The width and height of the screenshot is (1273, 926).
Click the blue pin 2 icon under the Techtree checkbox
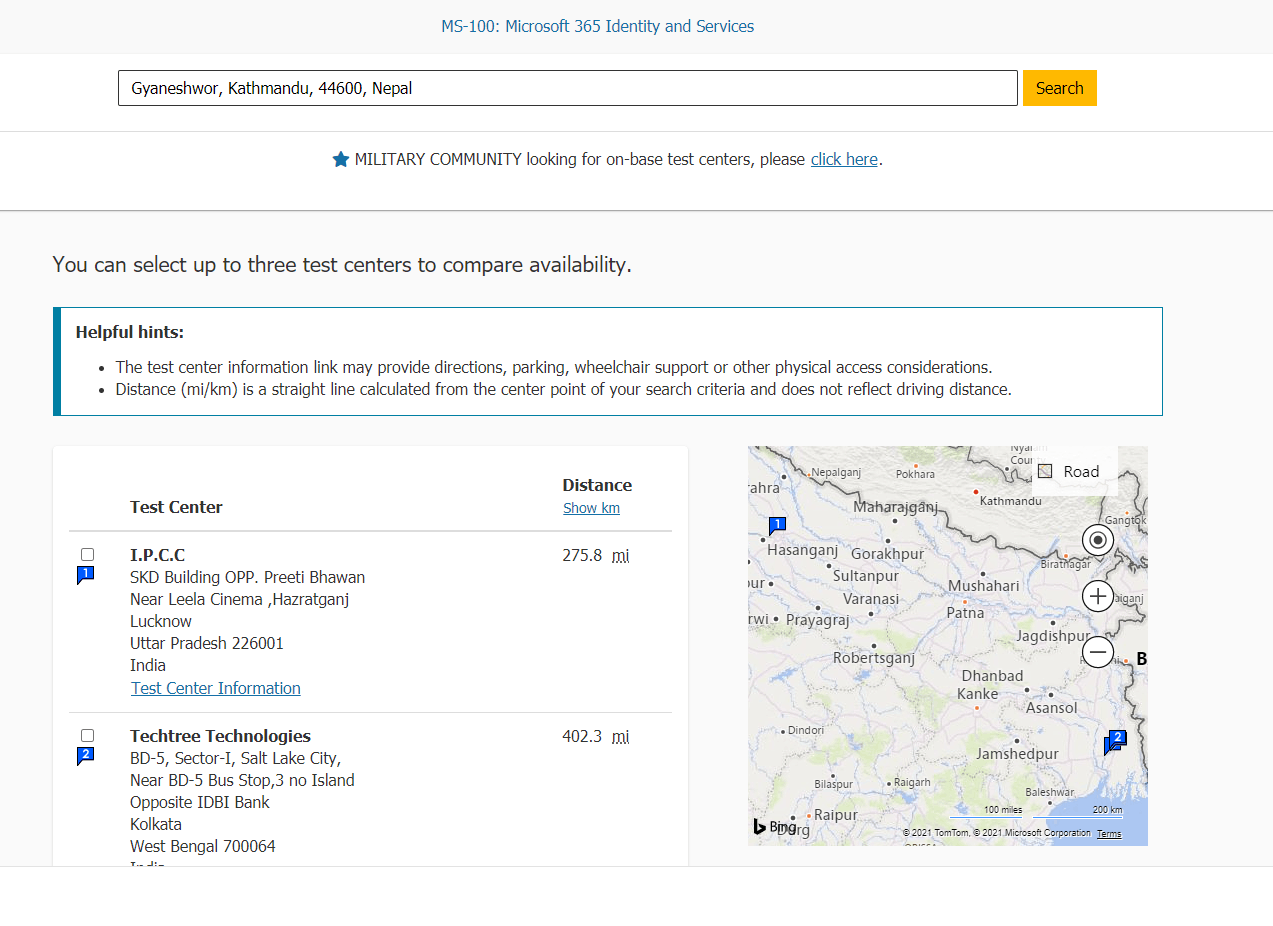[x=85, y=756]
